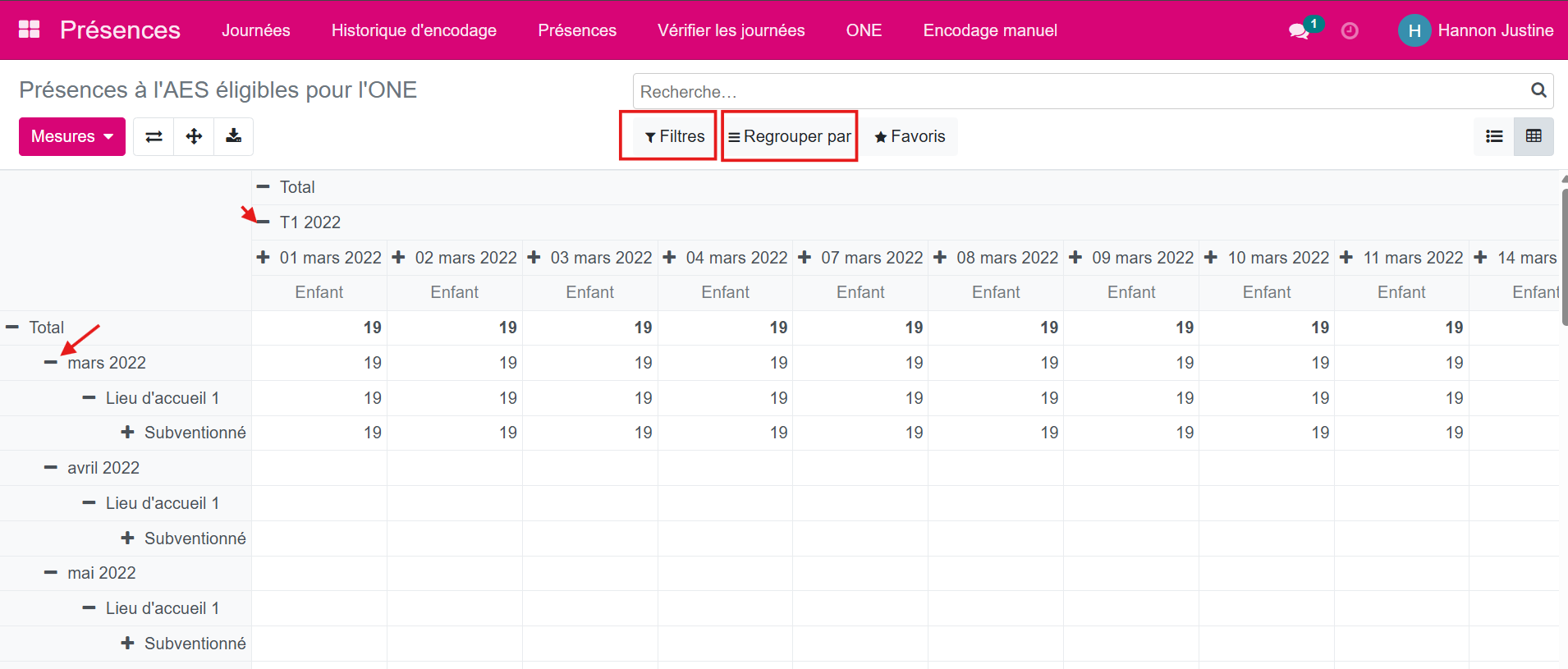Click the search magnifier icon
The image size is (1568, 669).
(1538, 90)
